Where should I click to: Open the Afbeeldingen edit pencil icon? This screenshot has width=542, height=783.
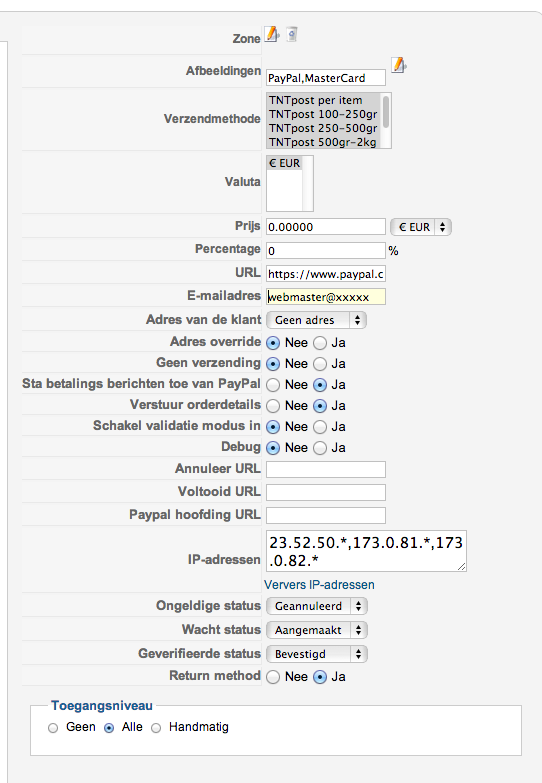399,65
